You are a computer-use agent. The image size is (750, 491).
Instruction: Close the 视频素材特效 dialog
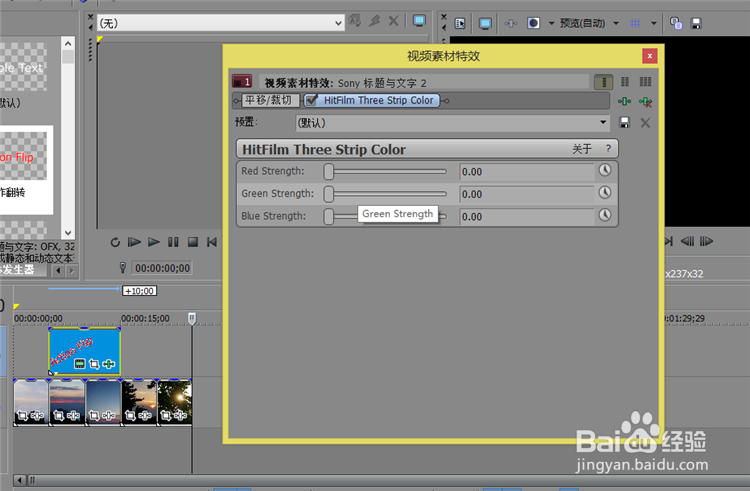tap(650, 56)
